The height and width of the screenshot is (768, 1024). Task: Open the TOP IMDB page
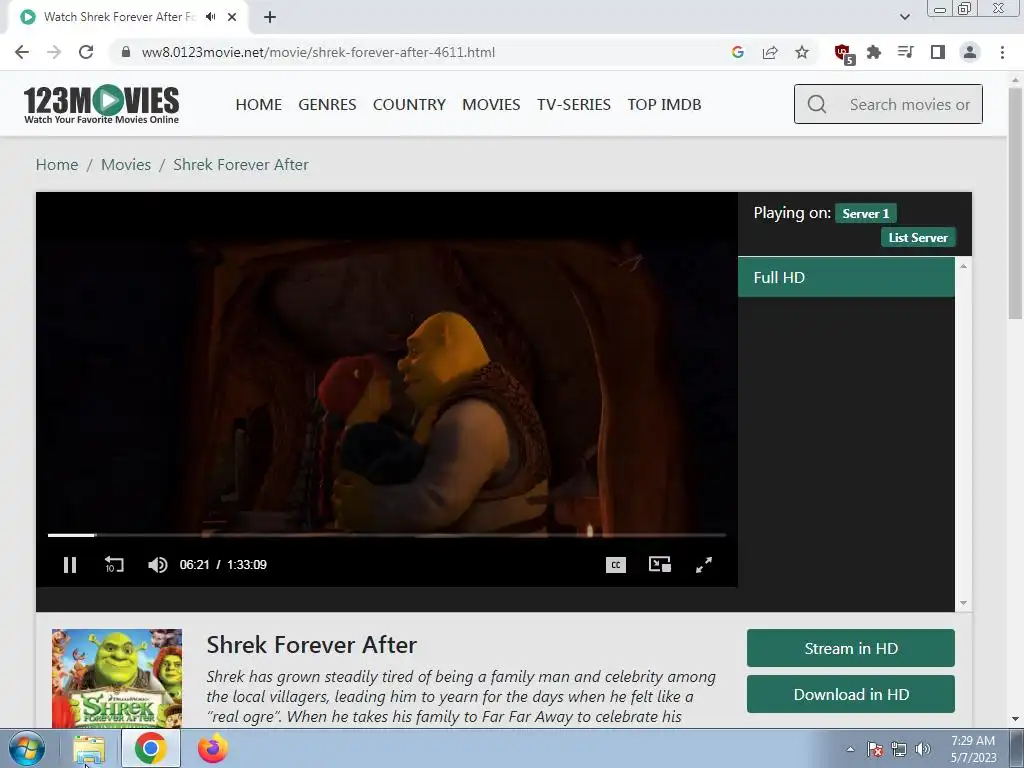(664, 104)
